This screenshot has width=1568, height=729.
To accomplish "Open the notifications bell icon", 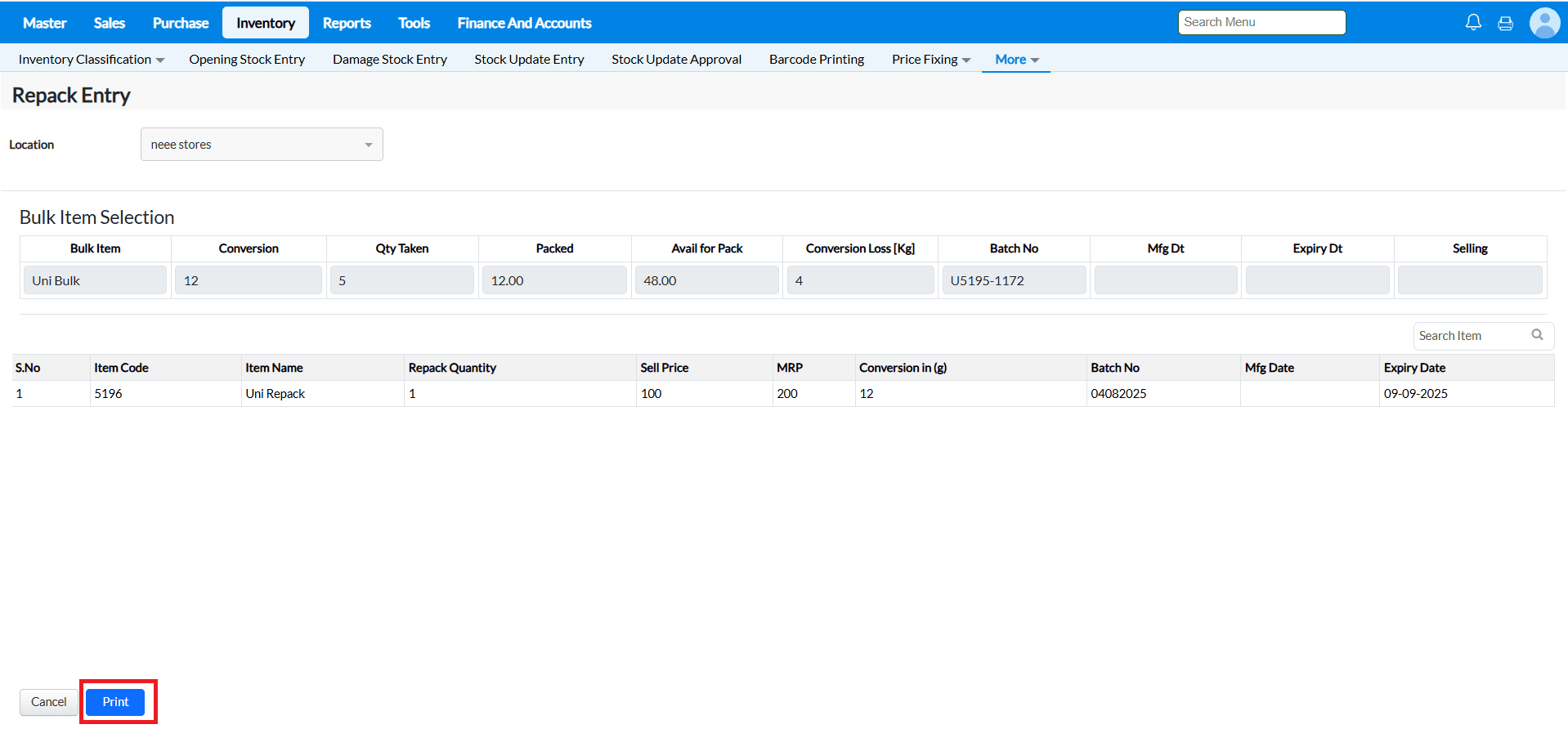I will pyautogui.click(x=1473, y=23).
